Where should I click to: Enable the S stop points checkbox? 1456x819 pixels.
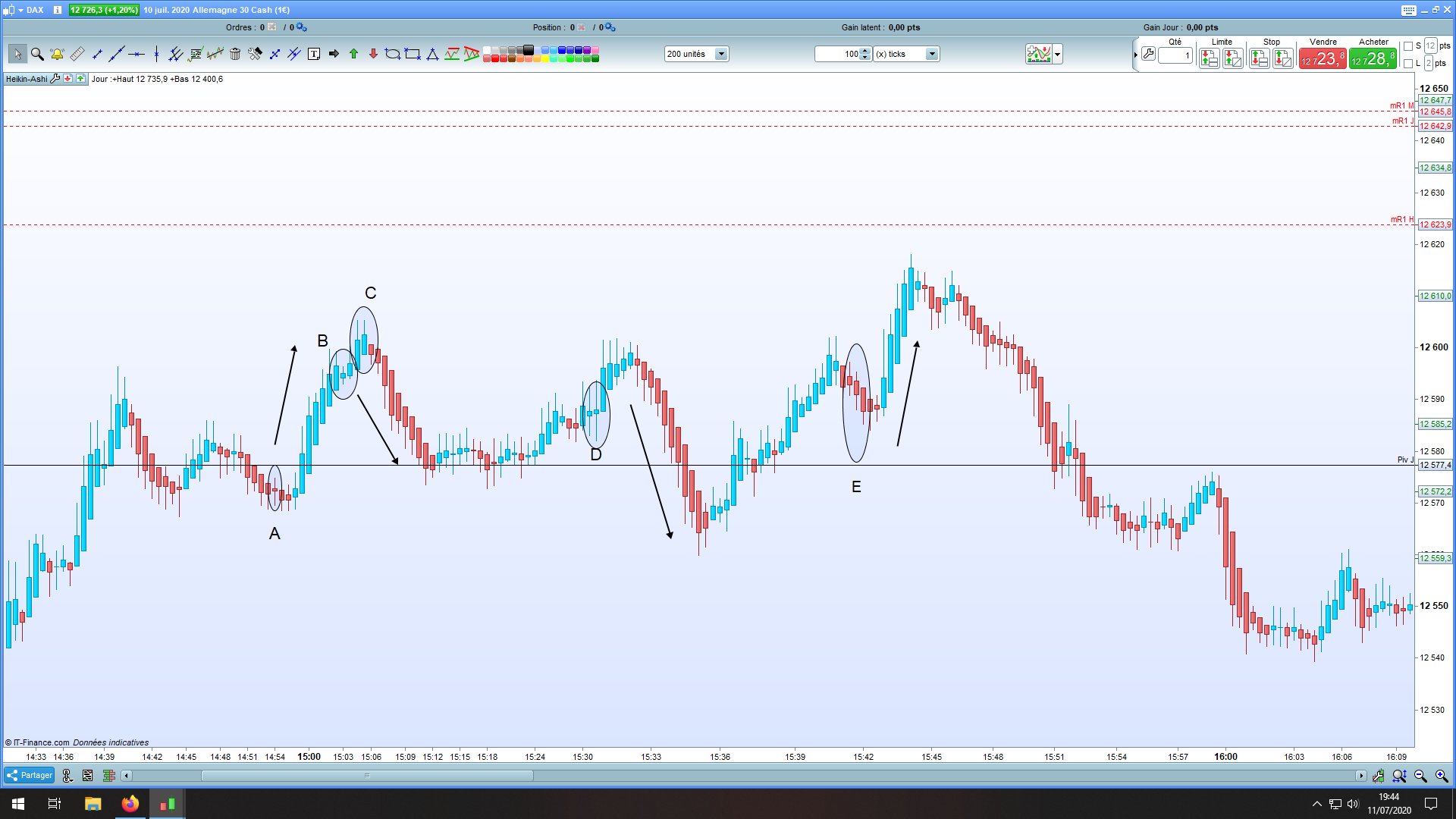pyautogui.click(x=1408, y=46)
